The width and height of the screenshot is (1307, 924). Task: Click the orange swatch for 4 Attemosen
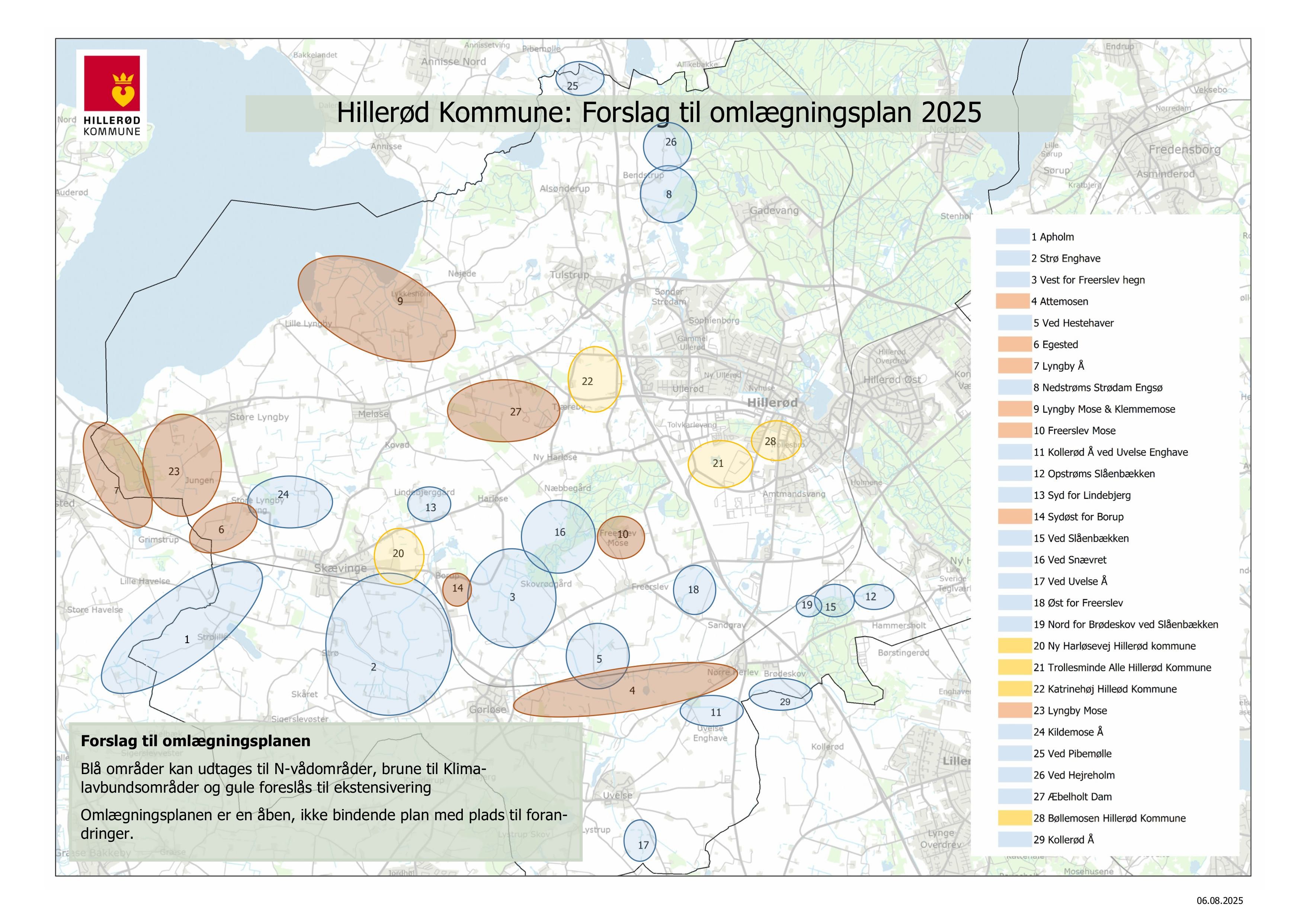pyautogui.click(x=1012, y=301)
